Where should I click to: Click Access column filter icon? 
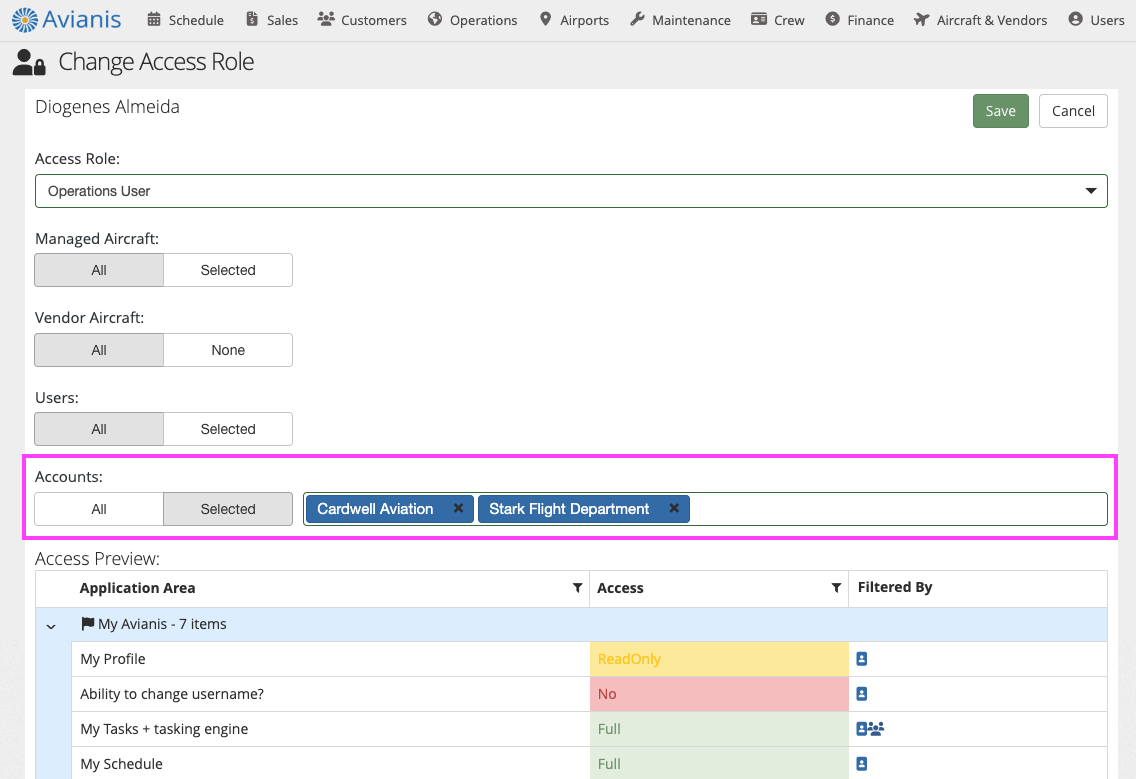click(x=836, y=588)
